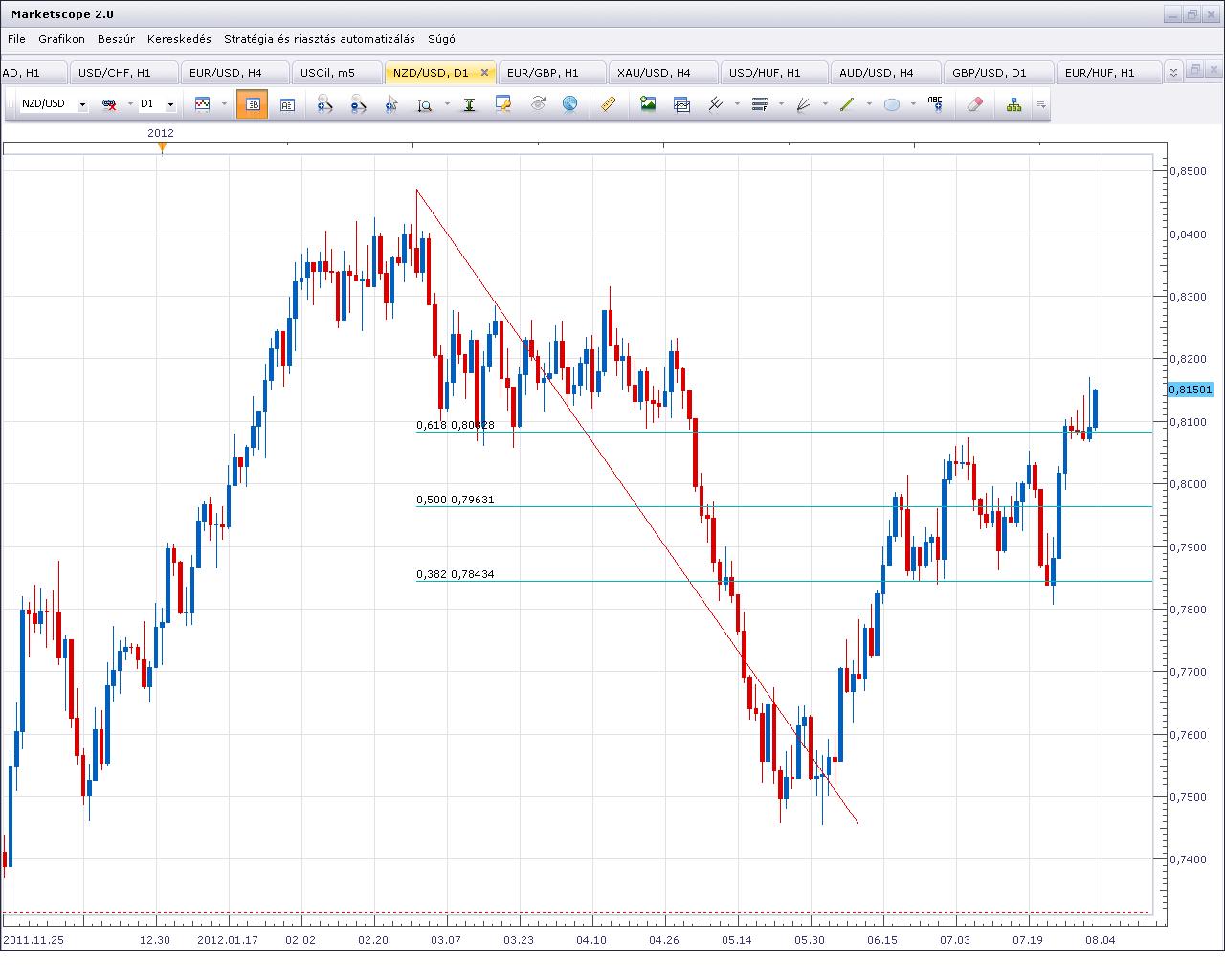Switch to the USOil, m5 tab
This screenshot has width=1225, height=980.
coord(335,73)
